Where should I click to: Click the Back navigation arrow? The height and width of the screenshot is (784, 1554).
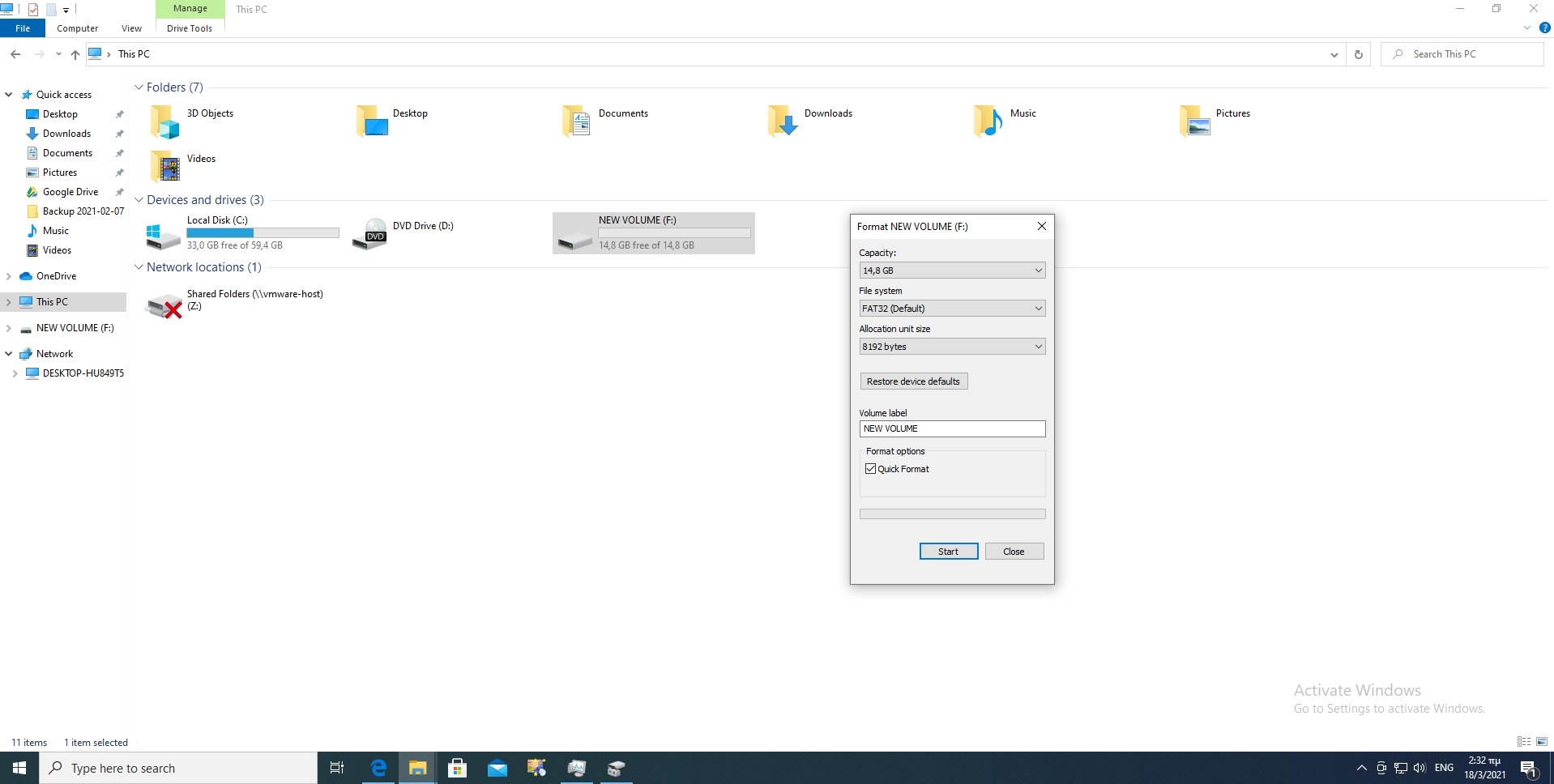click(x=15, y=54)
